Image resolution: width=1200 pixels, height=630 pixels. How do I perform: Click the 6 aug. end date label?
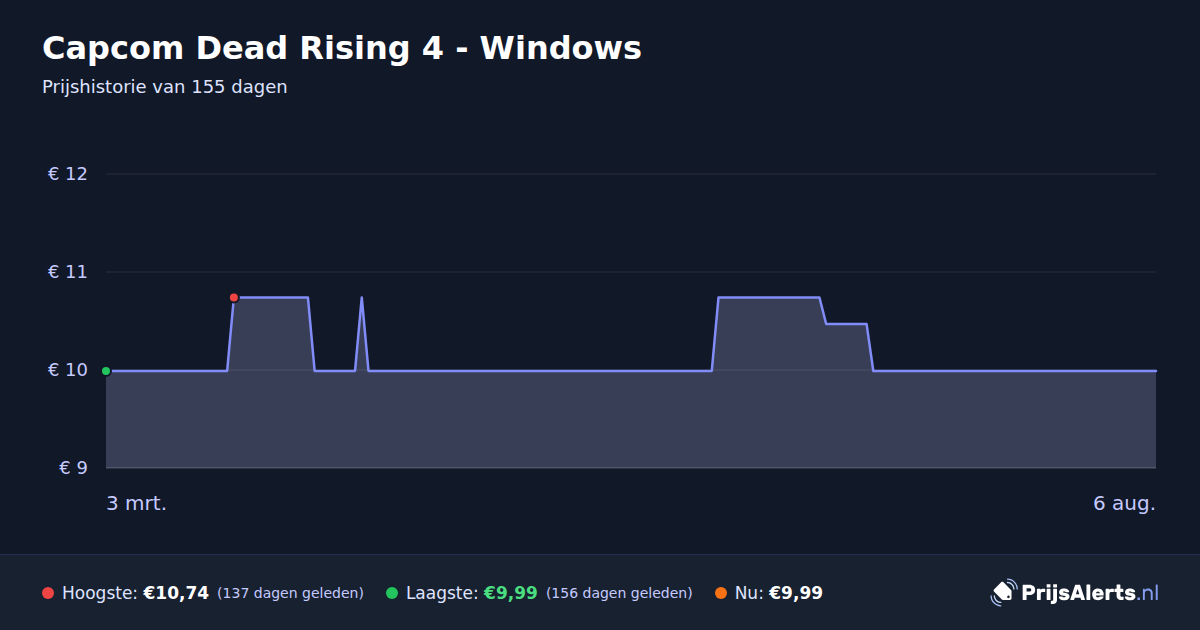1124,503
